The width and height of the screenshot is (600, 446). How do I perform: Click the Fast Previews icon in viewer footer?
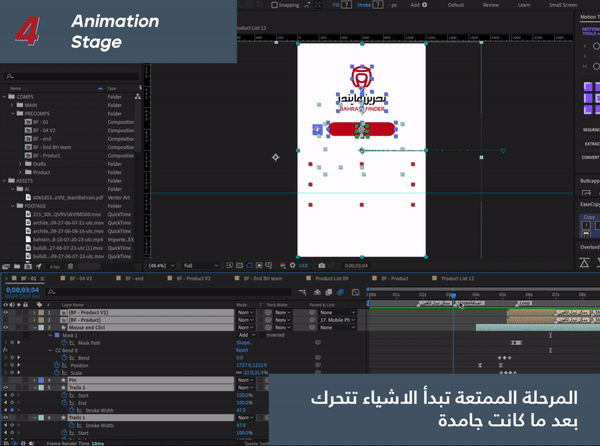(x=230, y=265)
